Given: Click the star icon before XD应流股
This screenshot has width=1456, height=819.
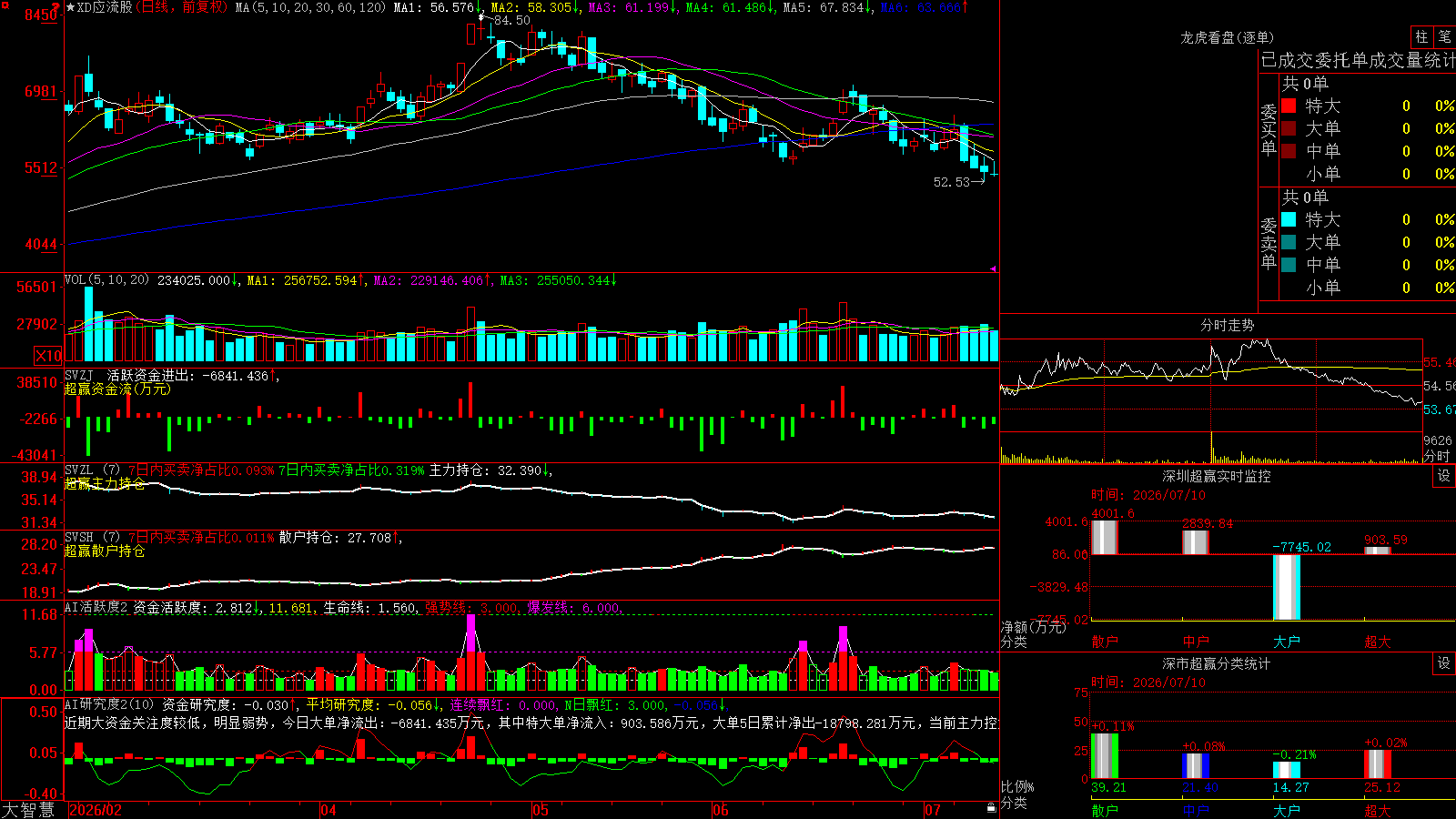Looking at the screenshot, I should point(71,7).
